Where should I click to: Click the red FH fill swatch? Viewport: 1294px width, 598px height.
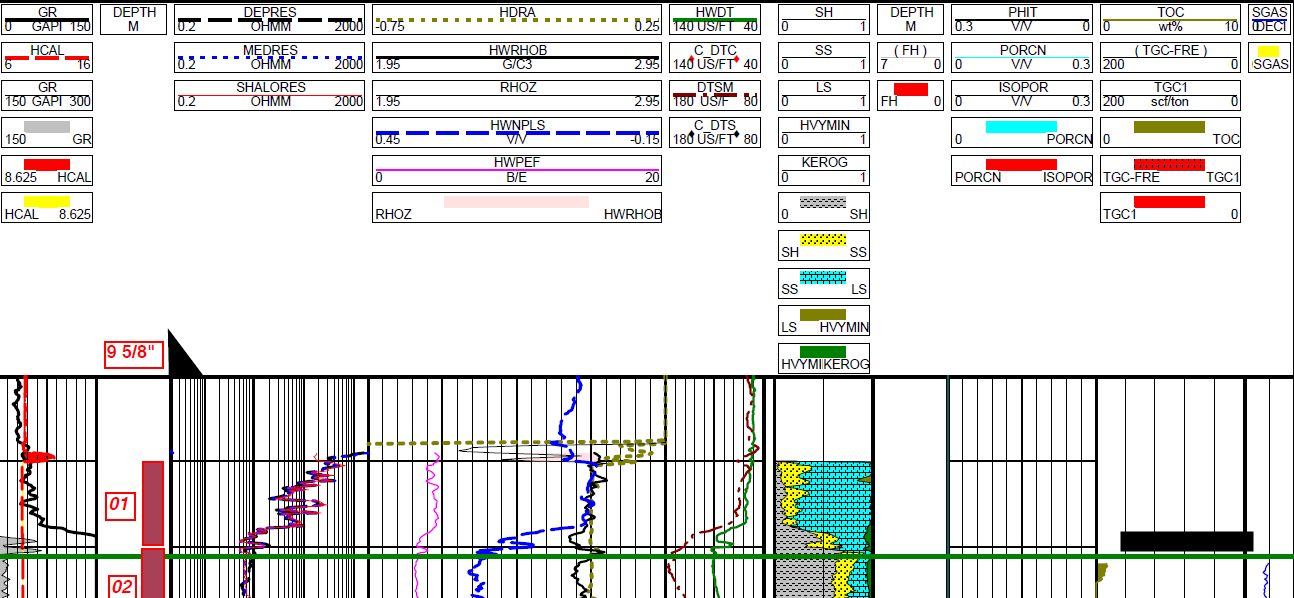coord(910,89)
